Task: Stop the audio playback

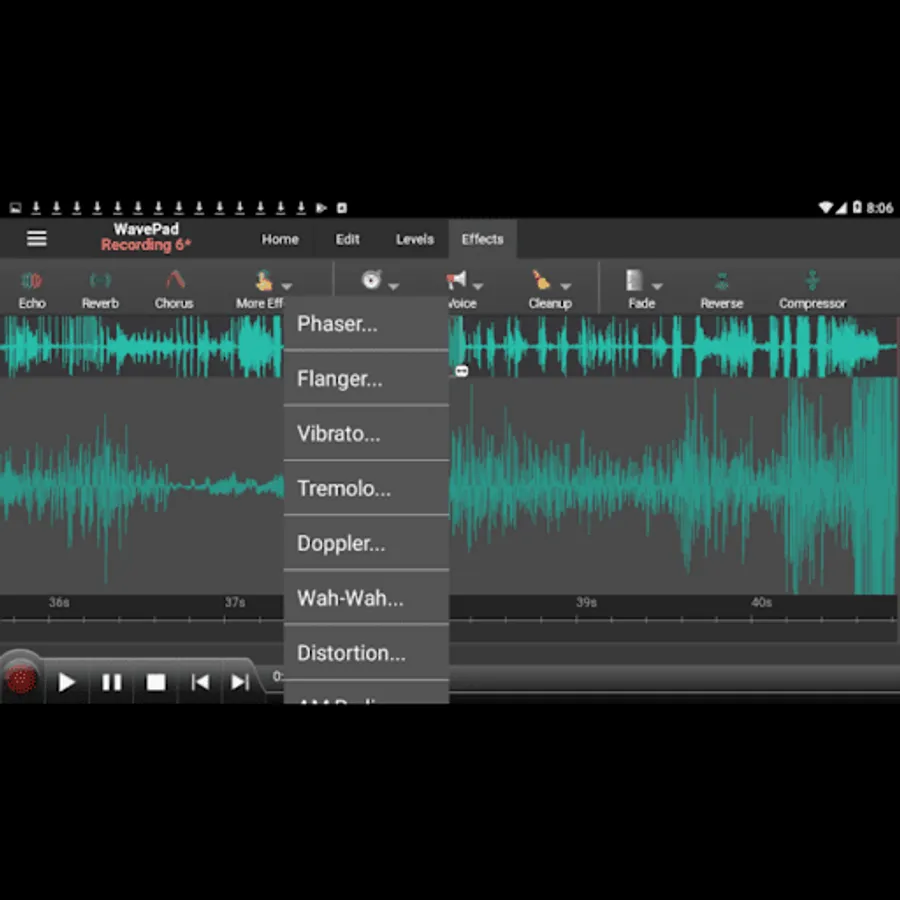Action: [x=156, y=681]
